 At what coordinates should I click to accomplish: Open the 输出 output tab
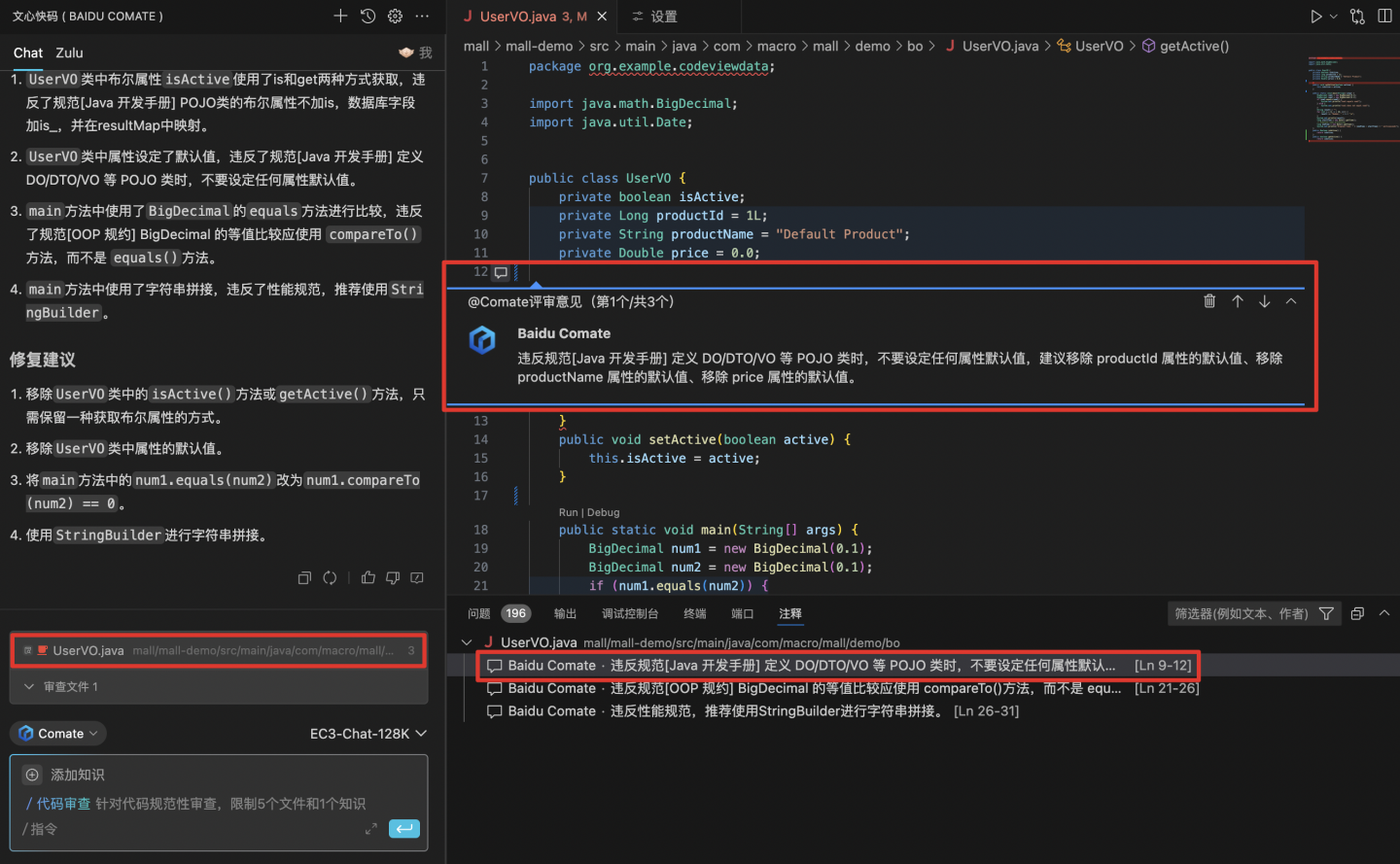coord(565,613)
